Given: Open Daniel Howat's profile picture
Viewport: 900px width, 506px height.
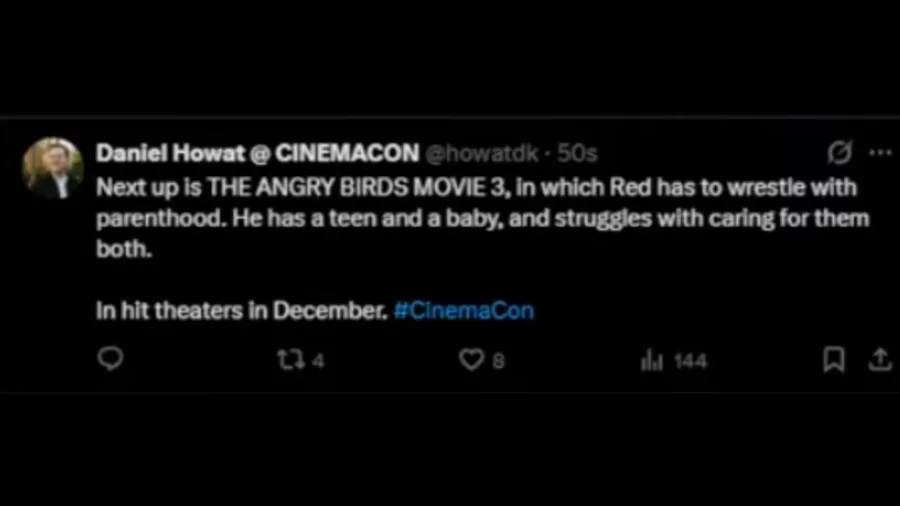Looking at the screenshot, I should (53, 168).
